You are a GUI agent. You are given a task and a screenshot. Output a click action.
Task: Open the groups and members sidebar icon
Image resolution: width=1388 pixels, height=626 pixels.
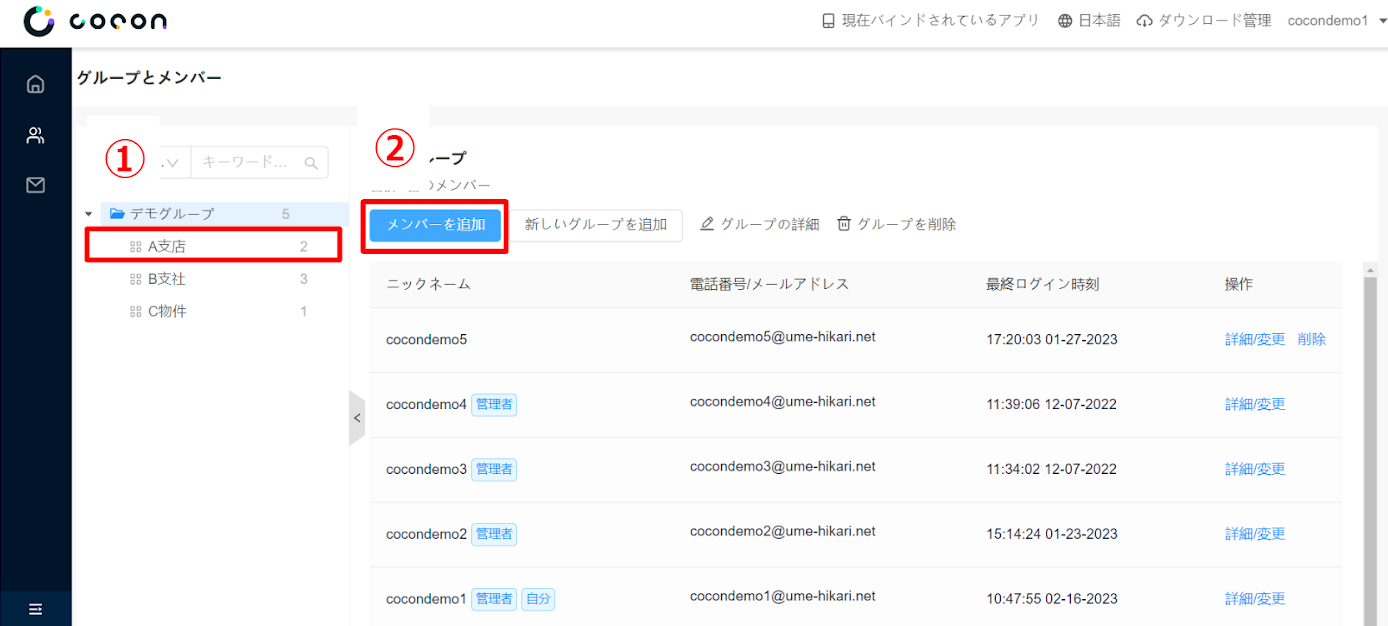[36, 135]
